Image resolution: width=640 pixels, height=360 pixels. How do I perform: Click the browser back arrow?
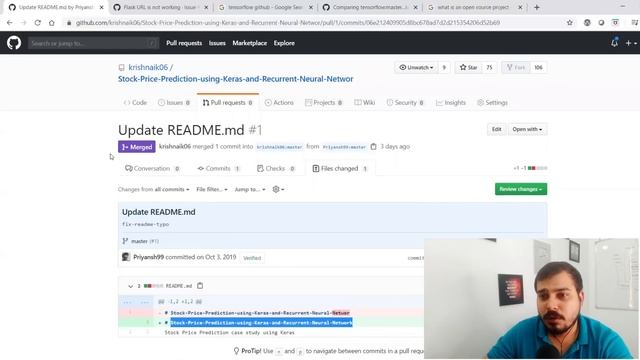(9, 23)
